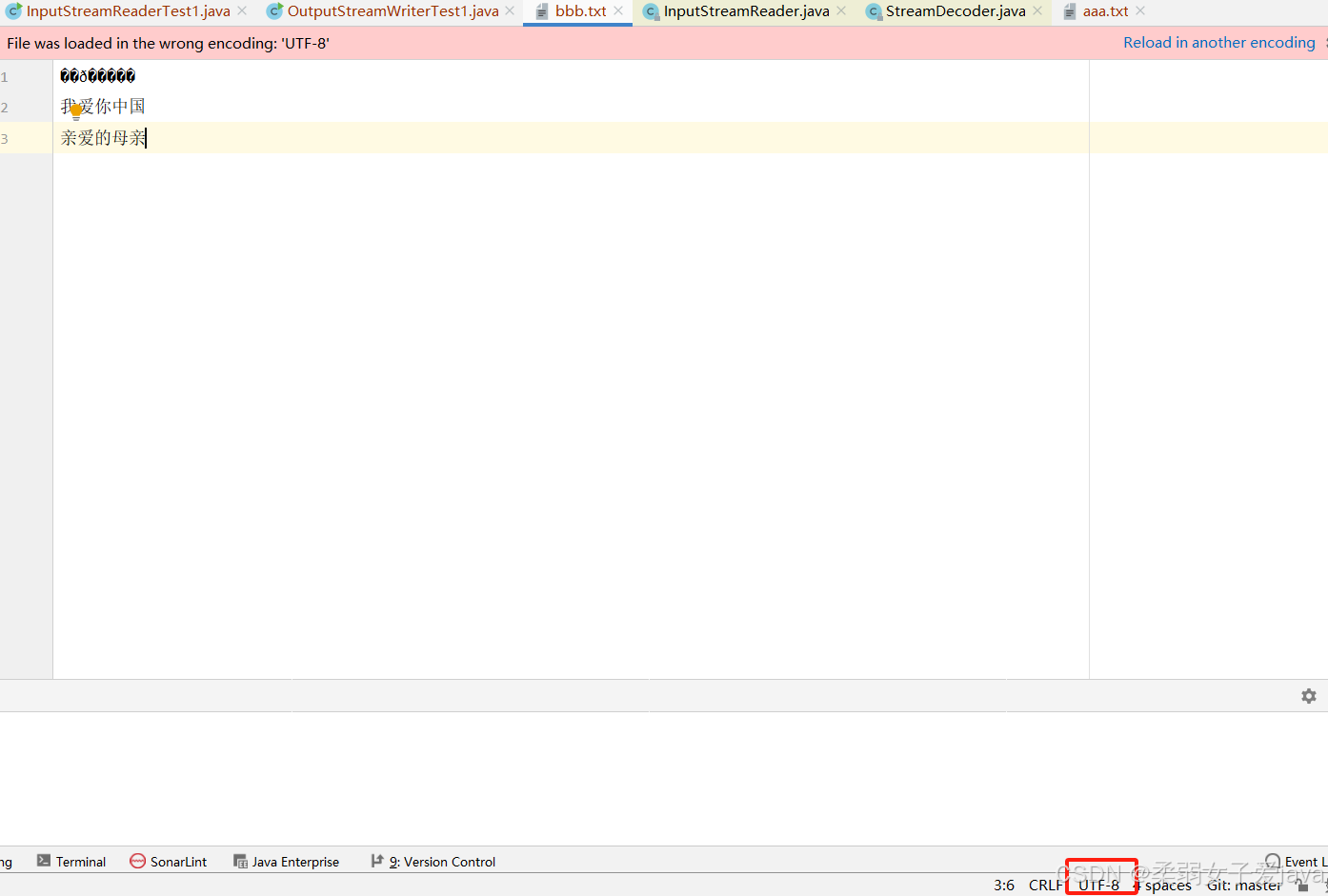
Task: Click line number 1 in the gutter
Action: (x=4, y=76)
